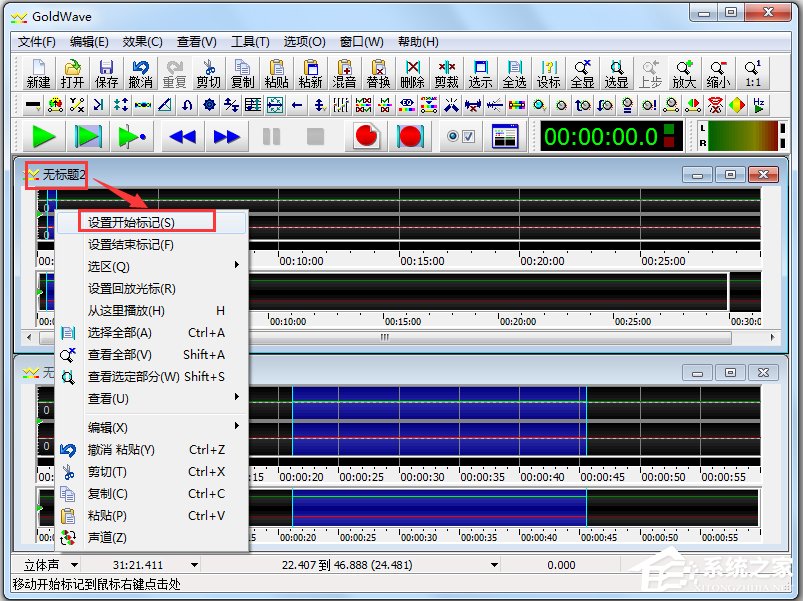Click the blue fast forward button

[227, 136]
